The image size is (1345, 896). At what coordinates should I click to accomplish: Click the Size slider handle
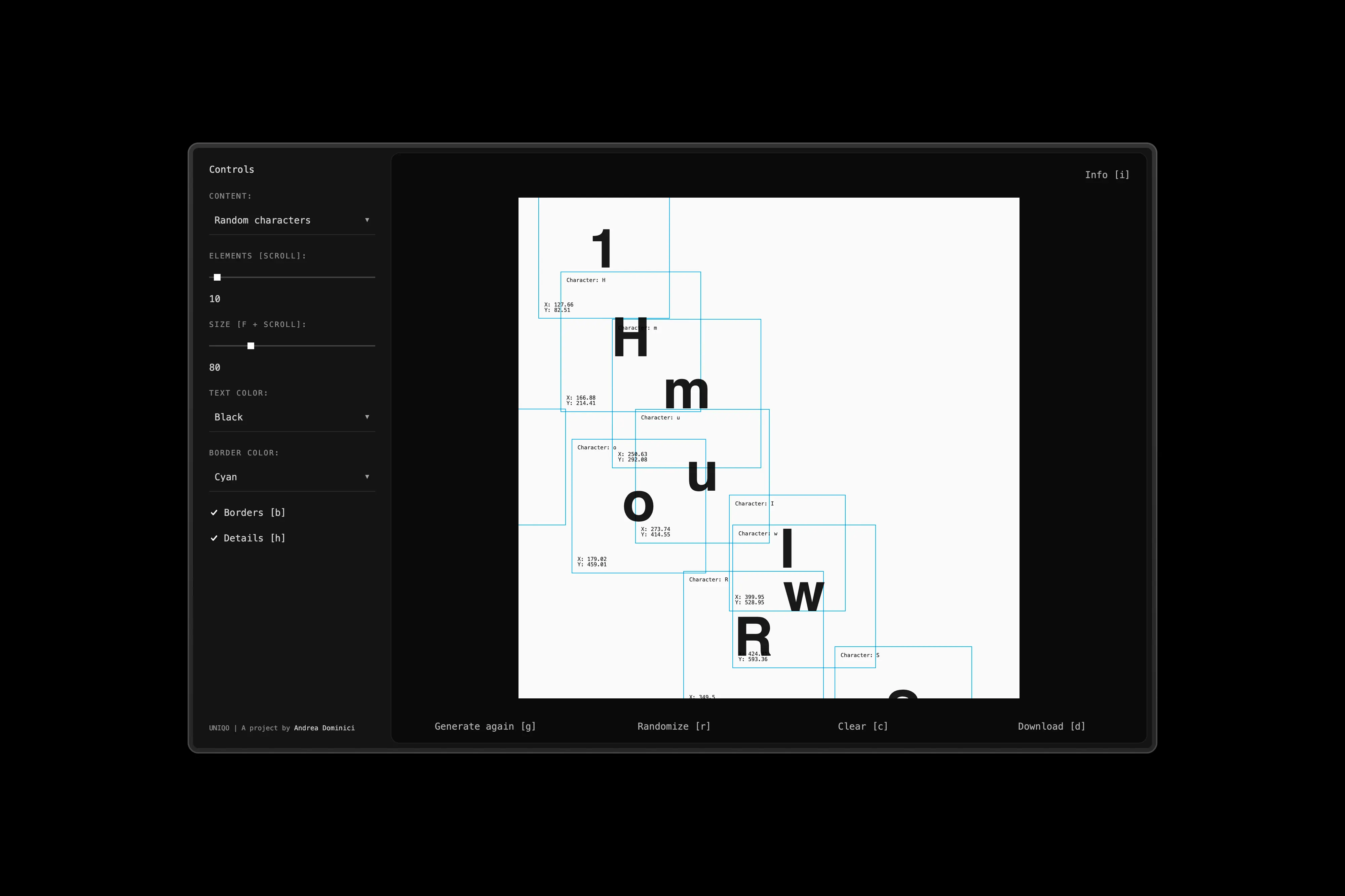[251, 346]
